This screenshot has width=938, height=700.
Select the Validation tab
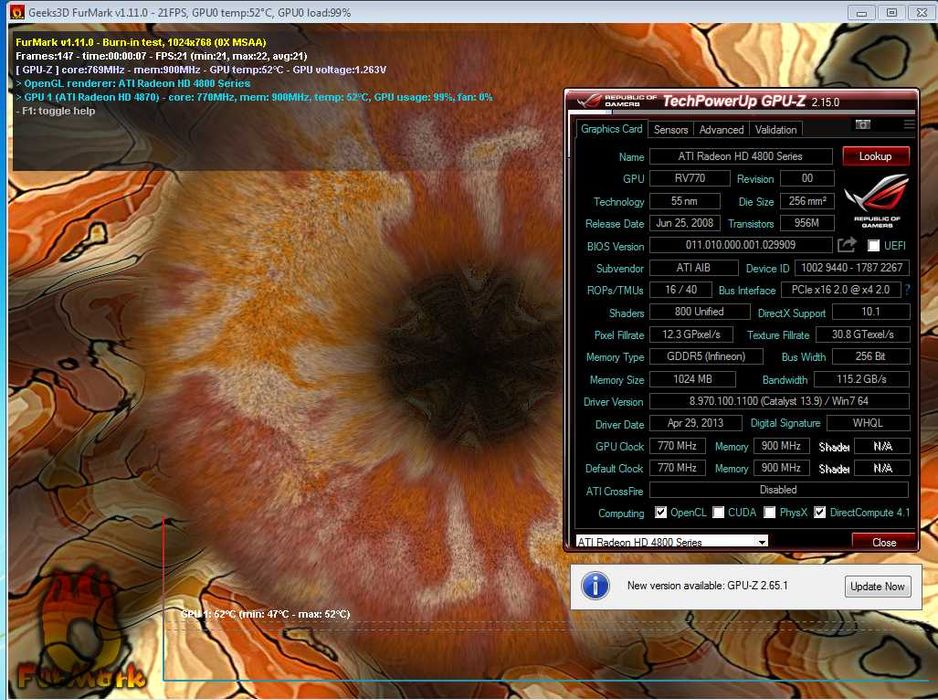pos(776,129)
